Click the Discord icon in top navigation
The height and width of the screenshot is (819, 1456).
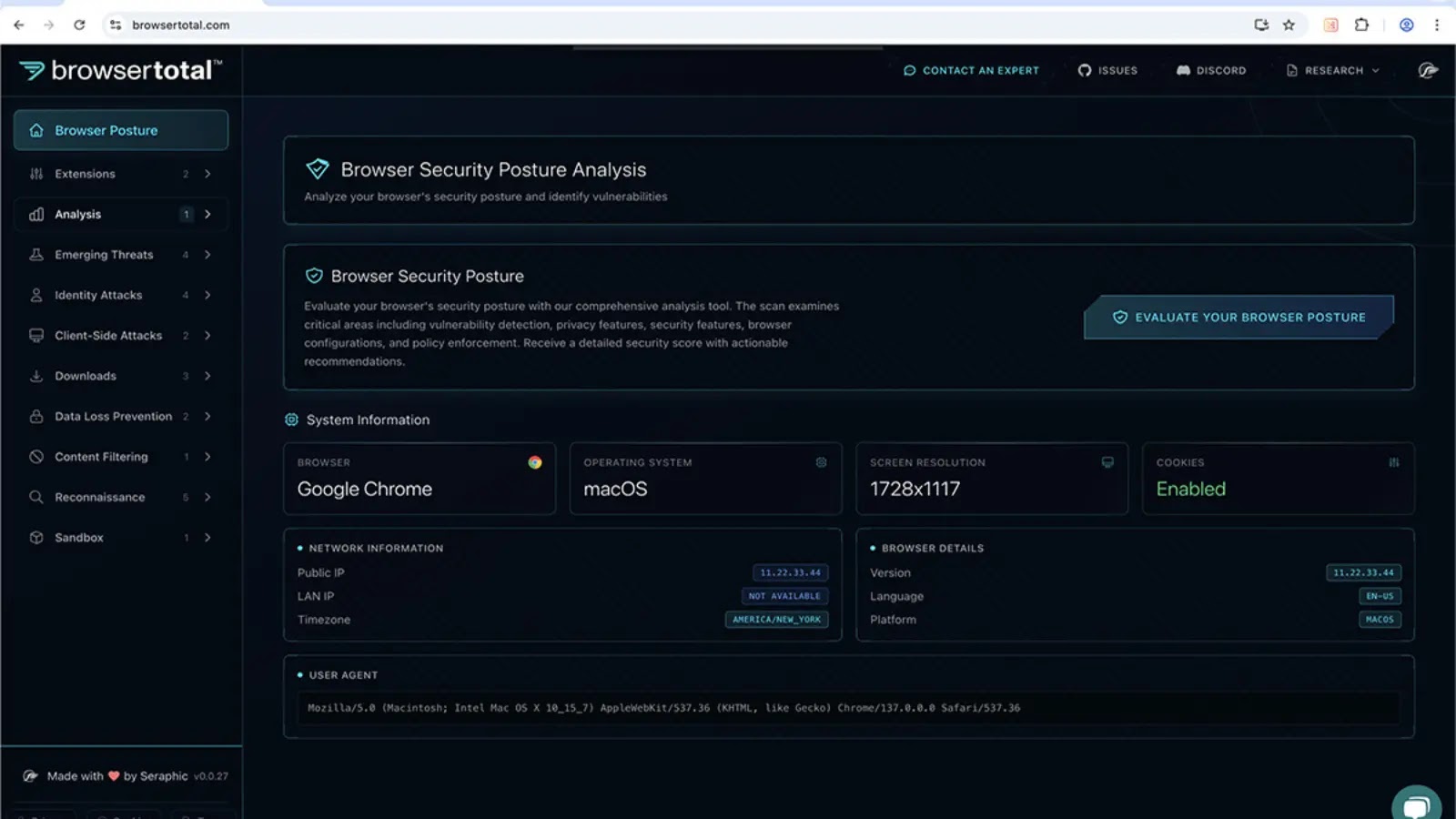(x=1183, y=70)
